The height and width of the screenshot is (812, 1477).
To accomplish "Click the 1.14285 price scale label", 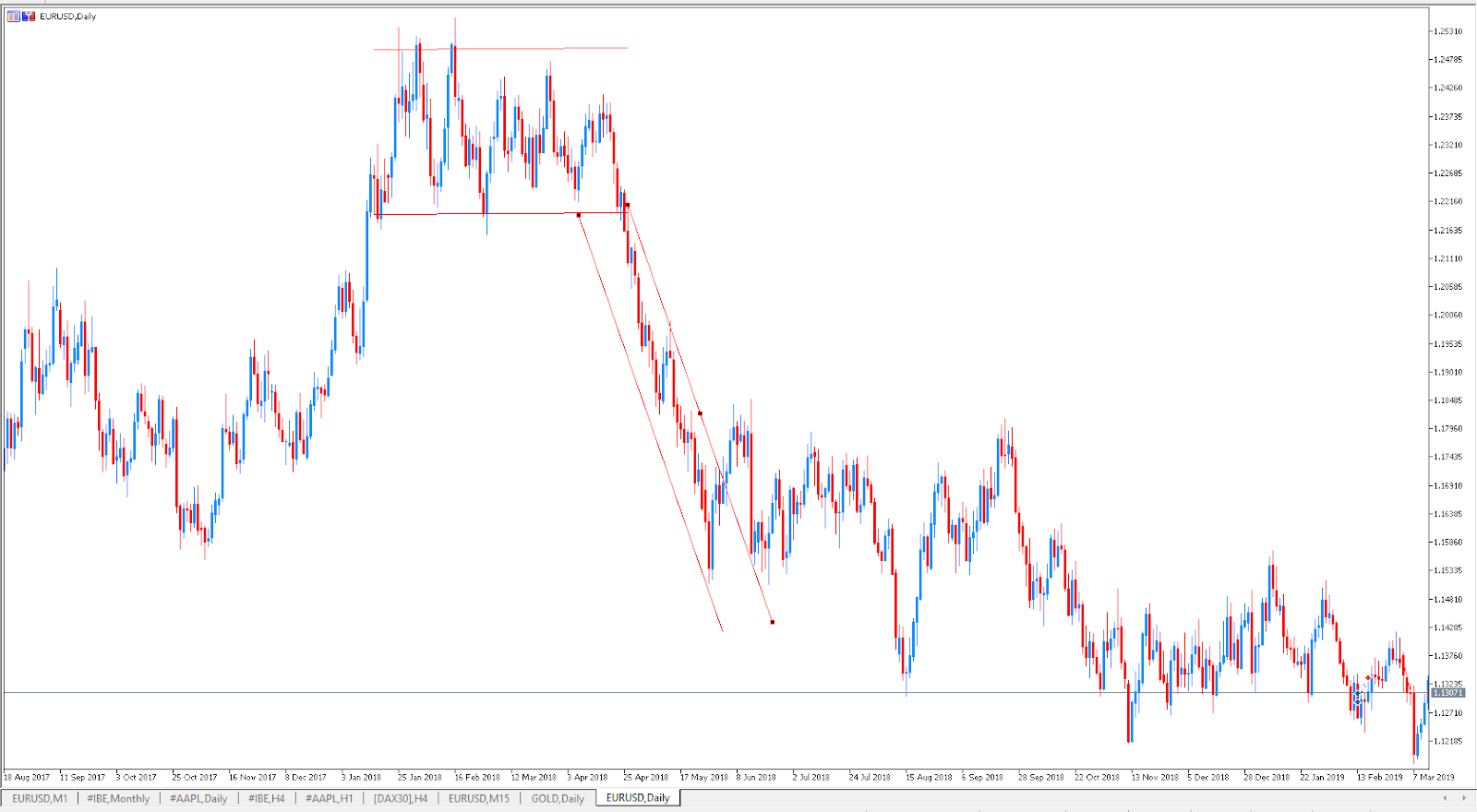I will [1447, 628].
